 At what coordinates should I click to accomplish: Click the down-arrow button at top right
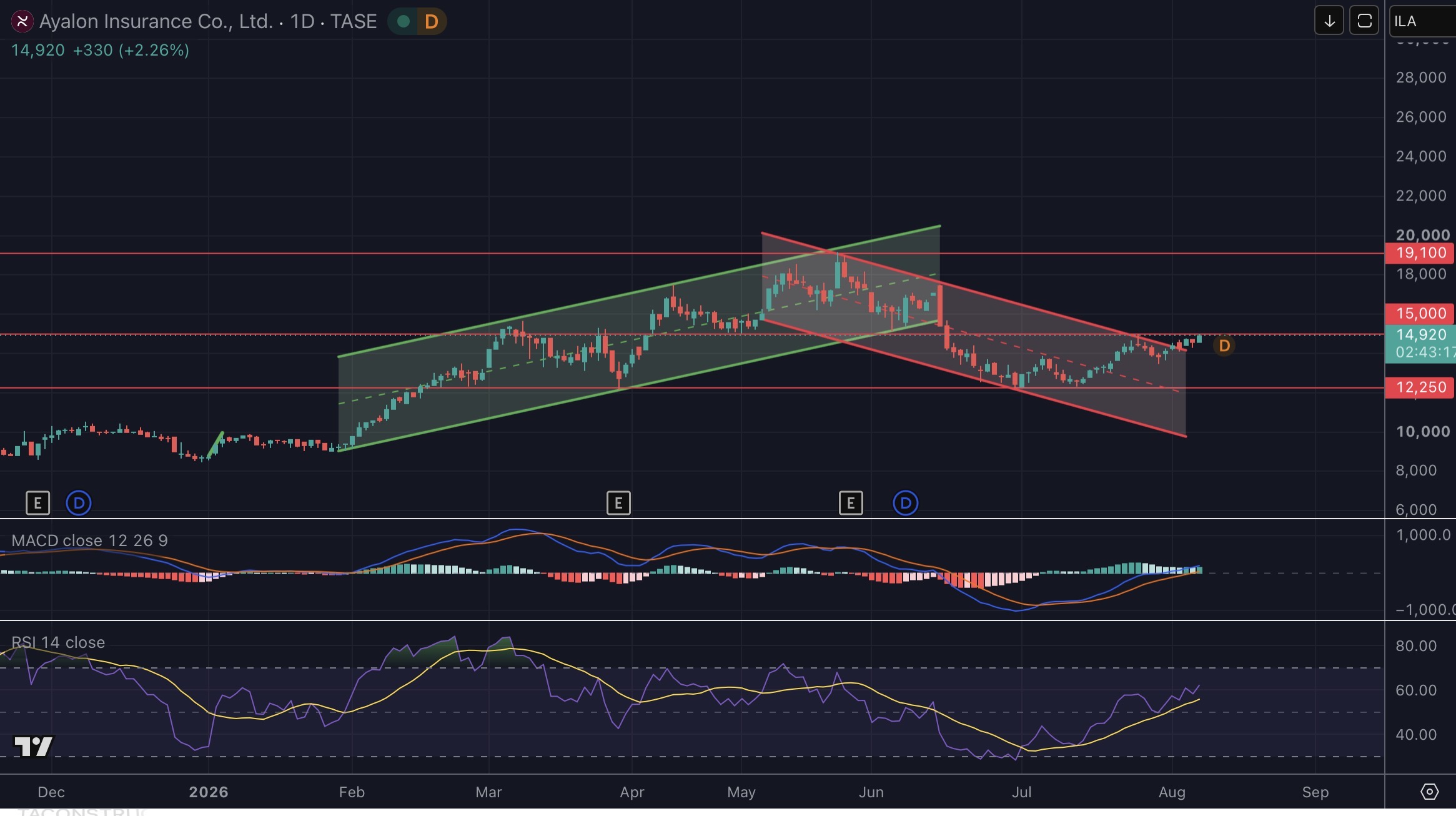click(x=1329, y=21)
